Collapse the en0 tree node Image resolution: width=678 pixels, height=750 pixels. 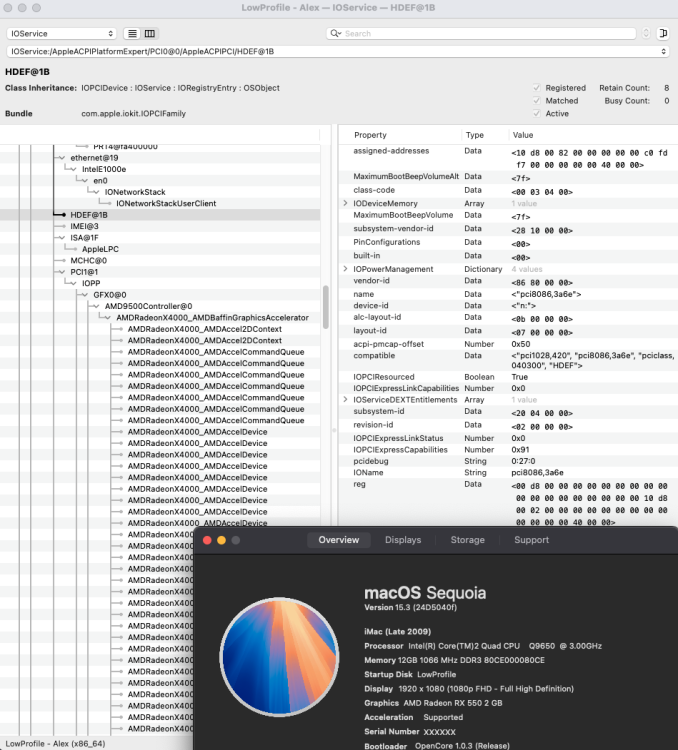coord(85,181)
